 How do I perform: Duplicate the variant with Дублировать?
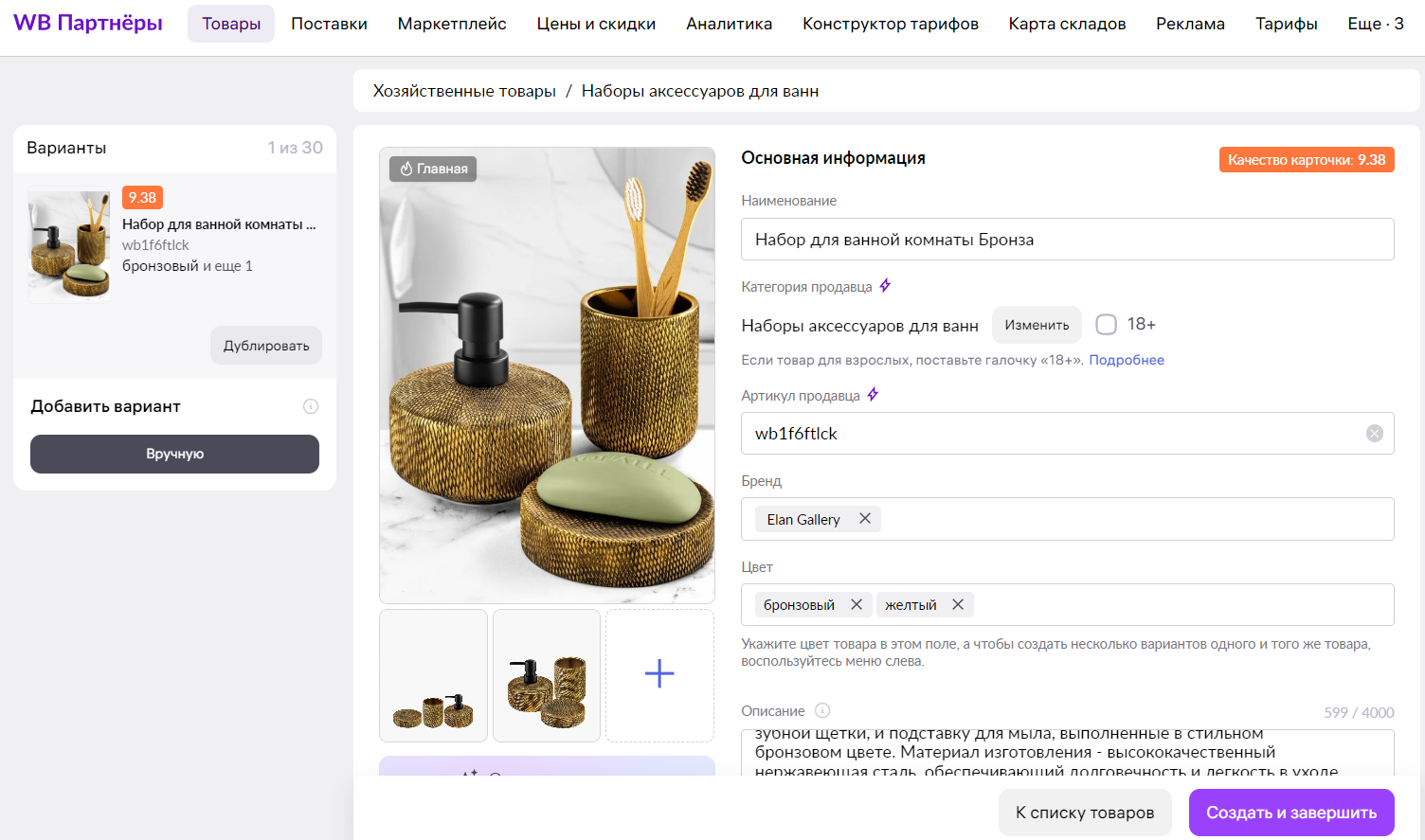pos(265,345)
